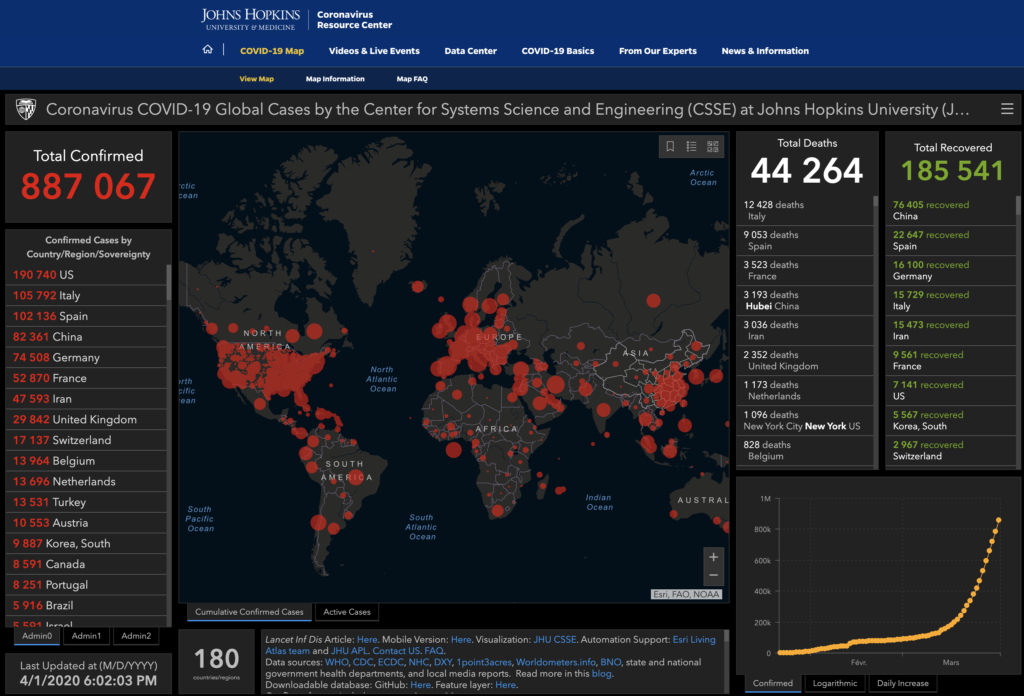Image resolution: width=1024 pixels, height=696 pixels.
Task: Click the Johns Hopkins University & Medicine logo
Action: (x=250, y=19)
